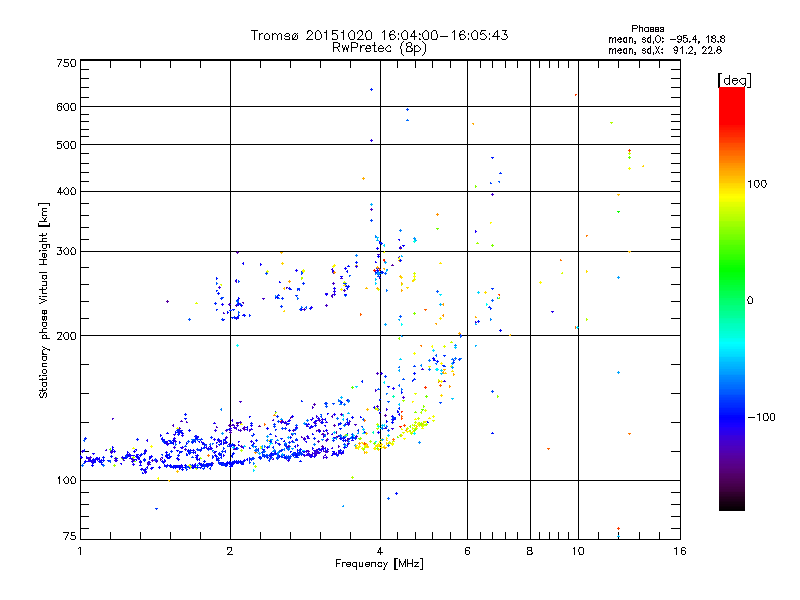This screenshot has height=600, width=800.
Task: Click the colorbar tick label "0"
Action: pyautogui.click(x=750, y=301)
